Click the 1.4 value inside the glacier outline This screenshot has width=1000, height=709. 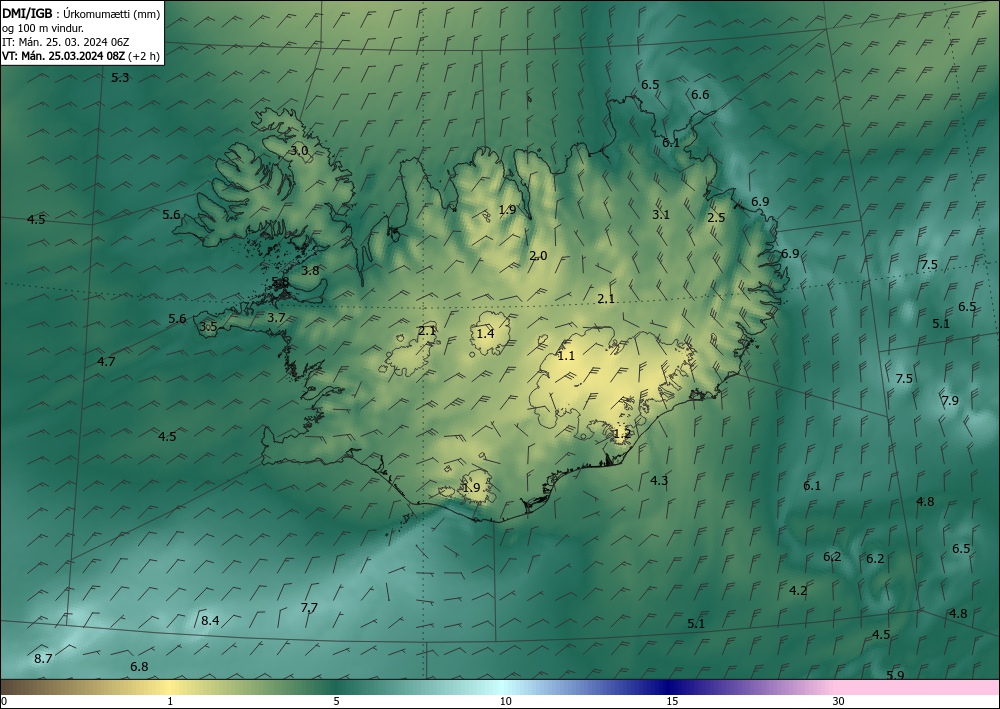point(485,333)
